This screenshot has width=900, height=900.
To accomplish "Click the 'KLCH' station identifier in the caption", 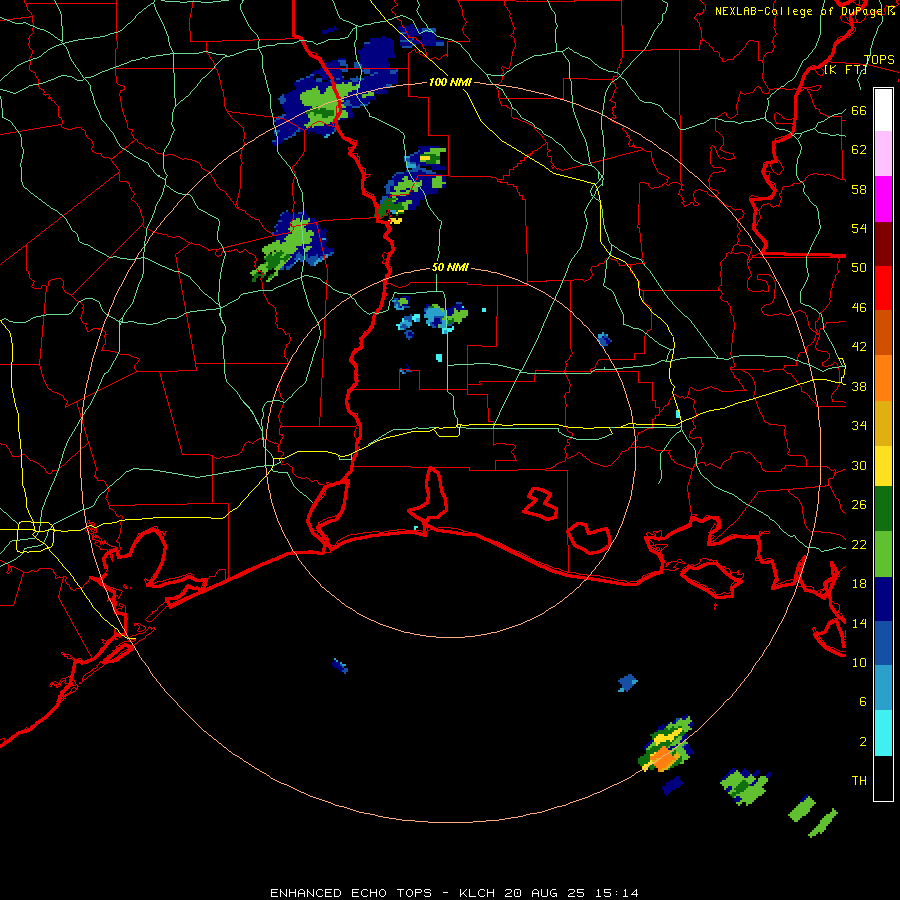I will point(478,893).
